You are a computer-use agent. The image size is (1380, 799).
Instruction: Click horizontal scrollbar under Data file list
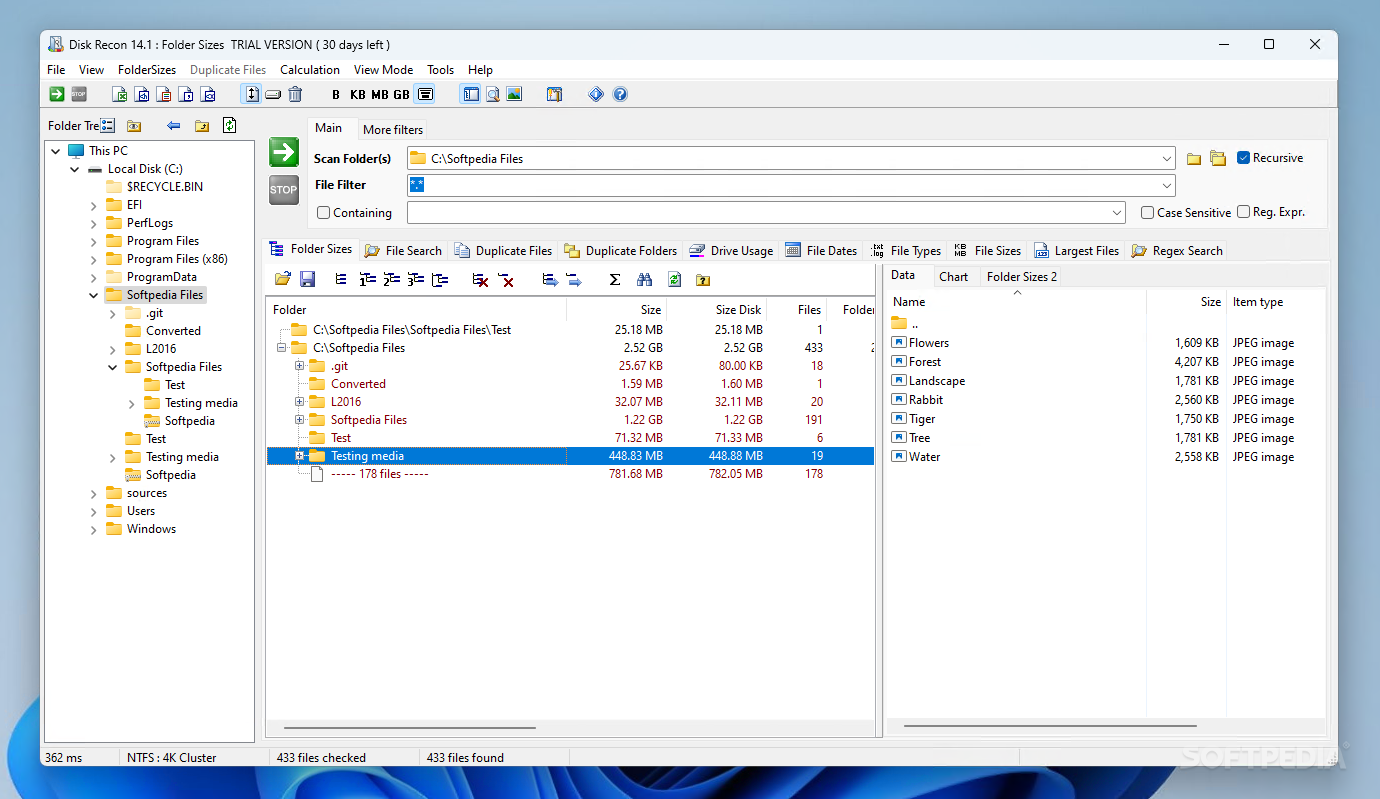tap(1050, 725)
